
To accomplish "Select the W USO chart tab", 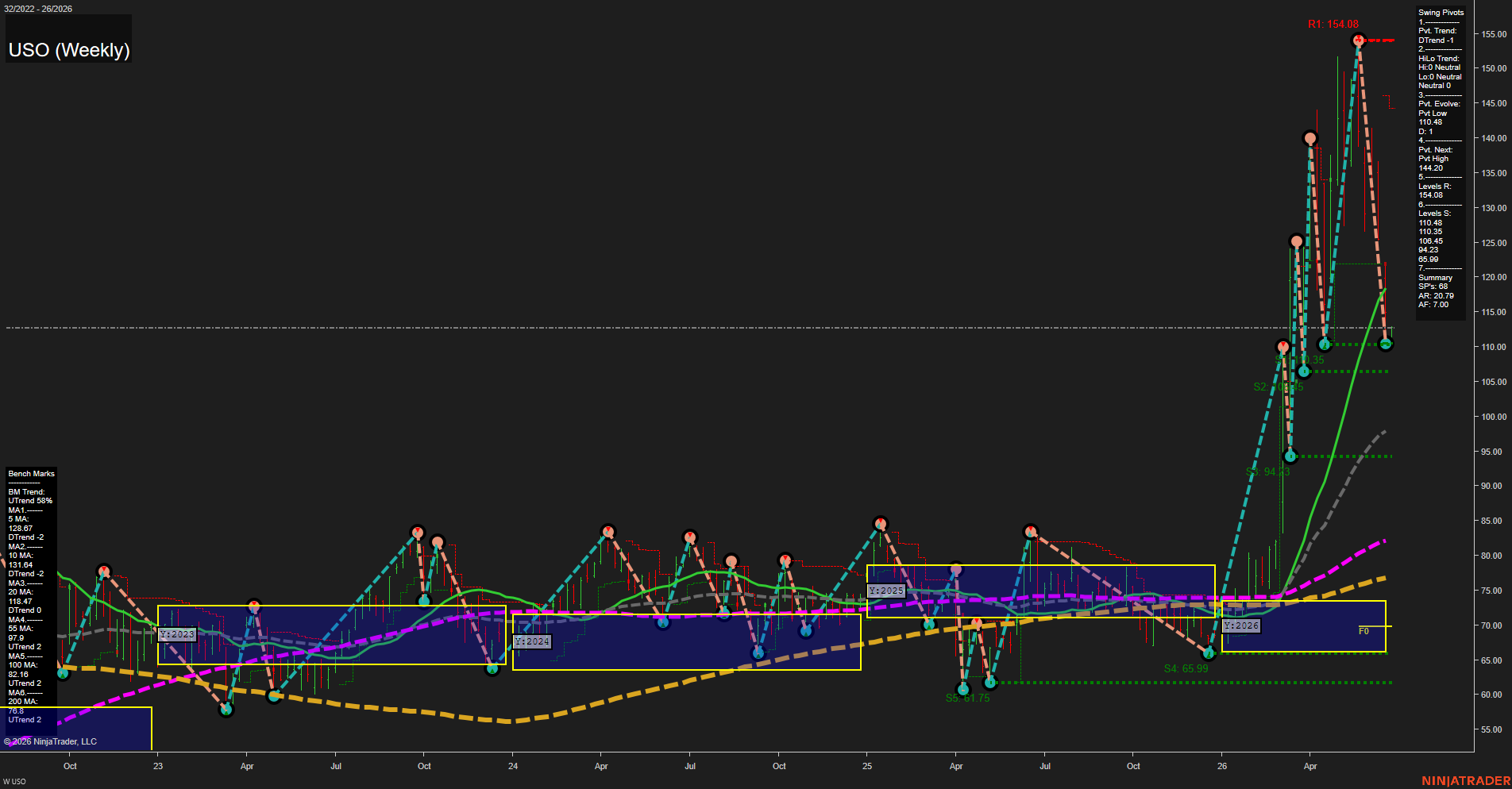I will 14,782.
